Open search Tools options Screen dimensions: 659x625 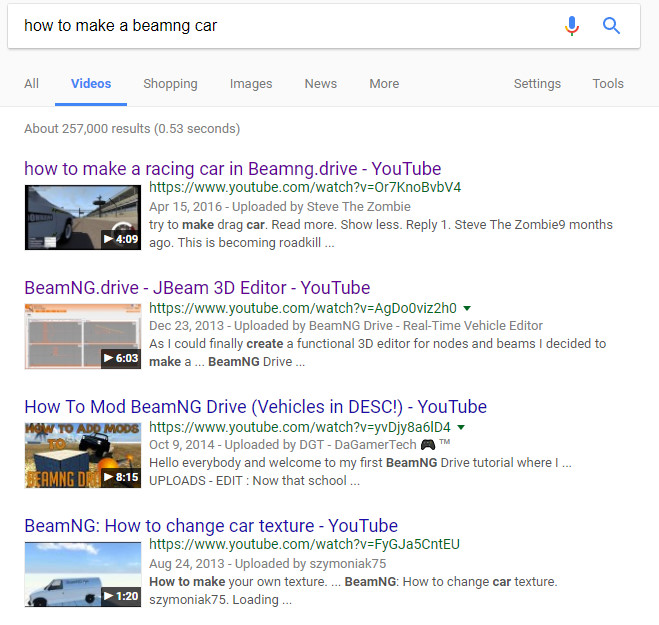[608, 84]
